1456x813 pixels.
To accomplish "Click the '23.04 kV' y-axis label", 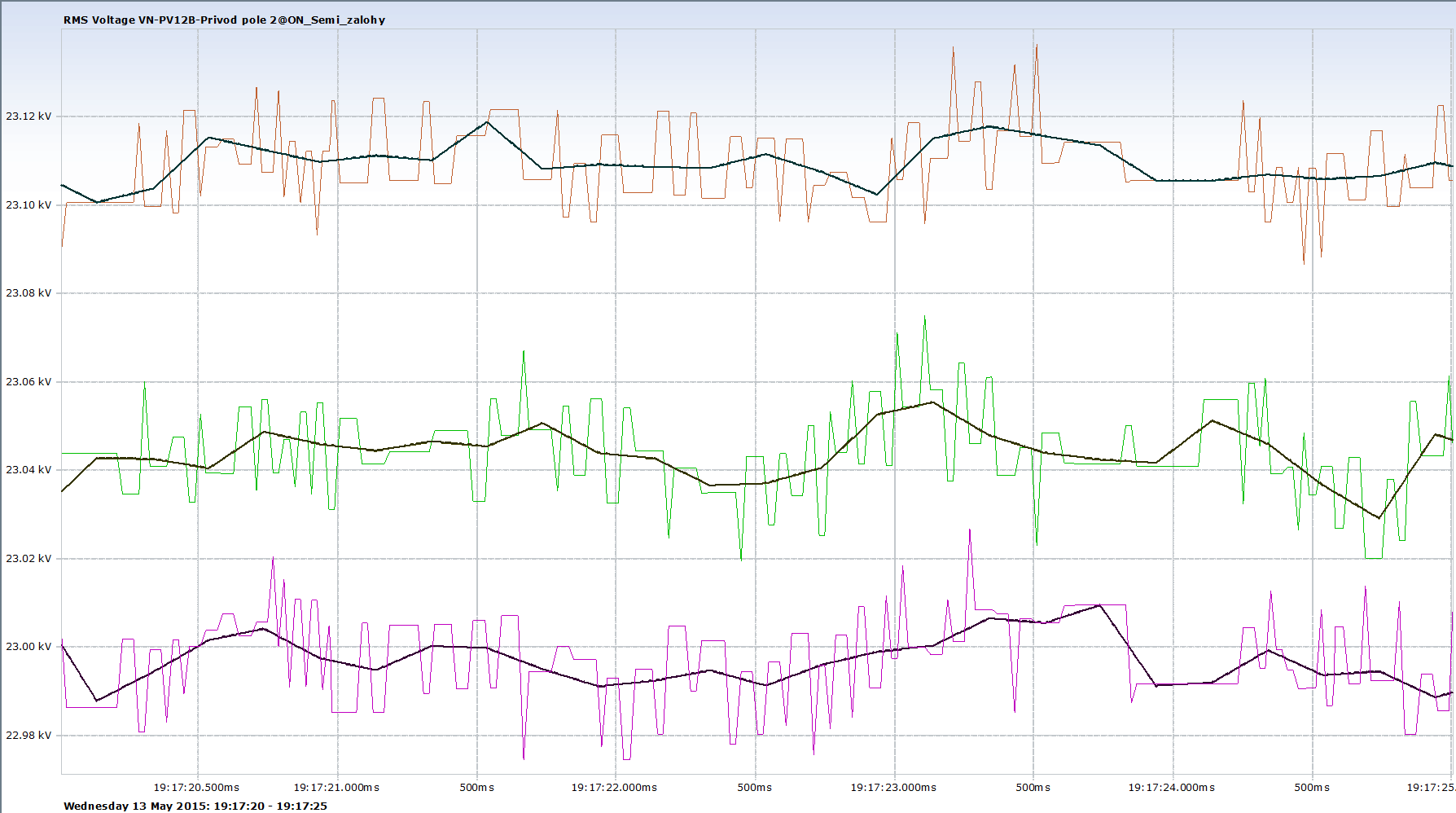I will click(29, 470).
